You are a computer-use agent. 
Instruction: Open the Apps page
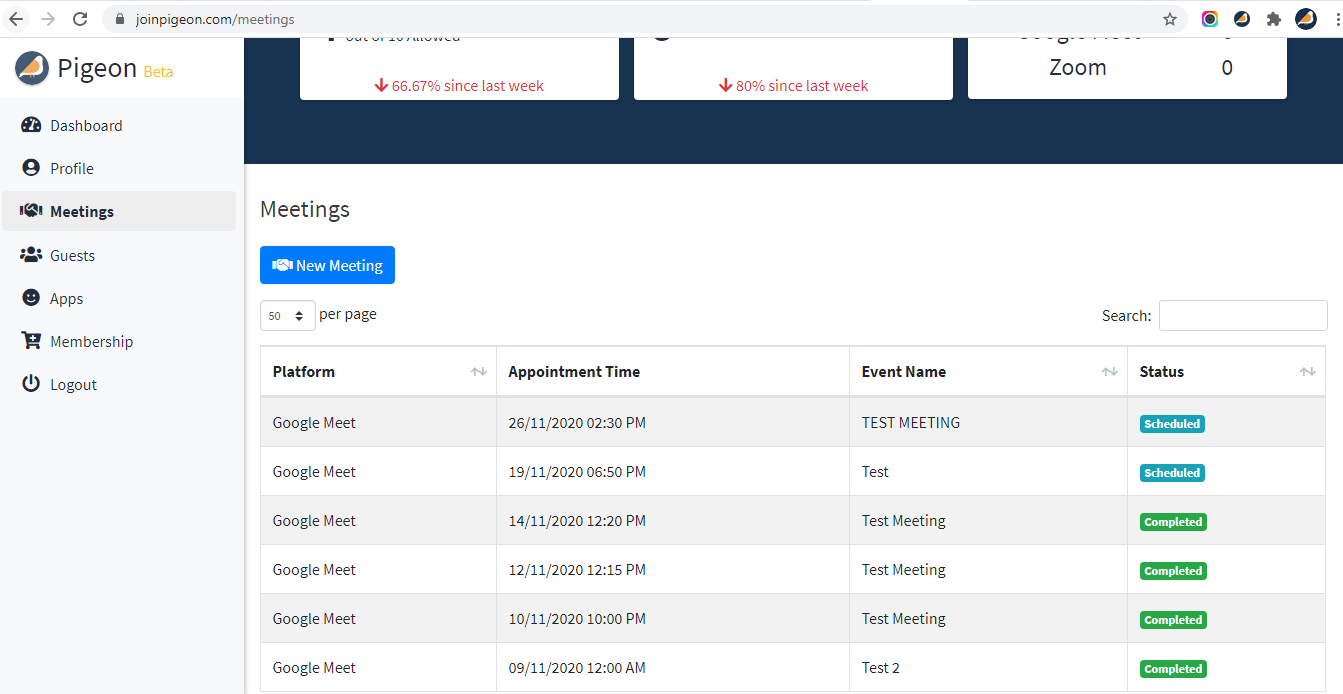point(67,299)
